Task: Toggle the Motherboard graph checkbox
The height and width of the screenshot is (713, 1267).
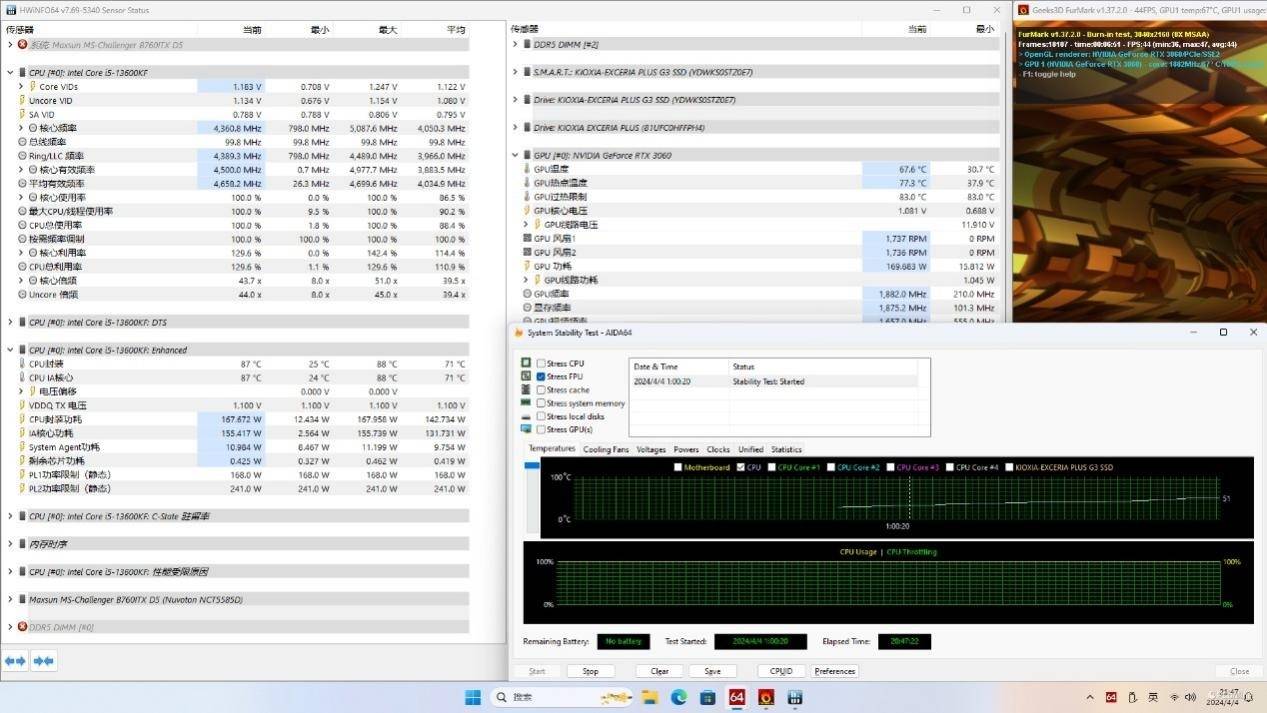Action: tap(678, 467)
